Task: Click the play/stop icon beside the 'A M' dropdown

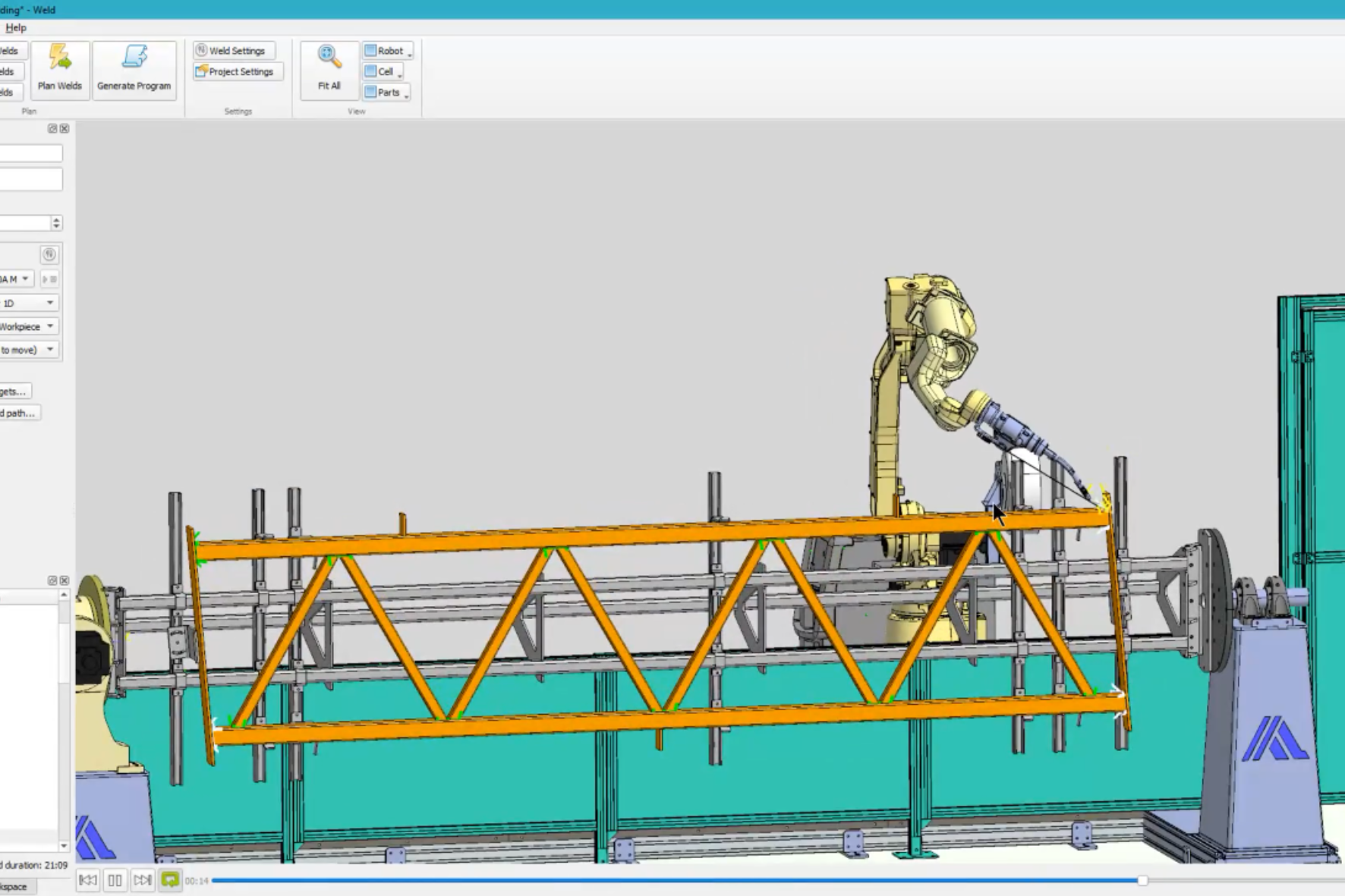Action: (x=49, y=279)
